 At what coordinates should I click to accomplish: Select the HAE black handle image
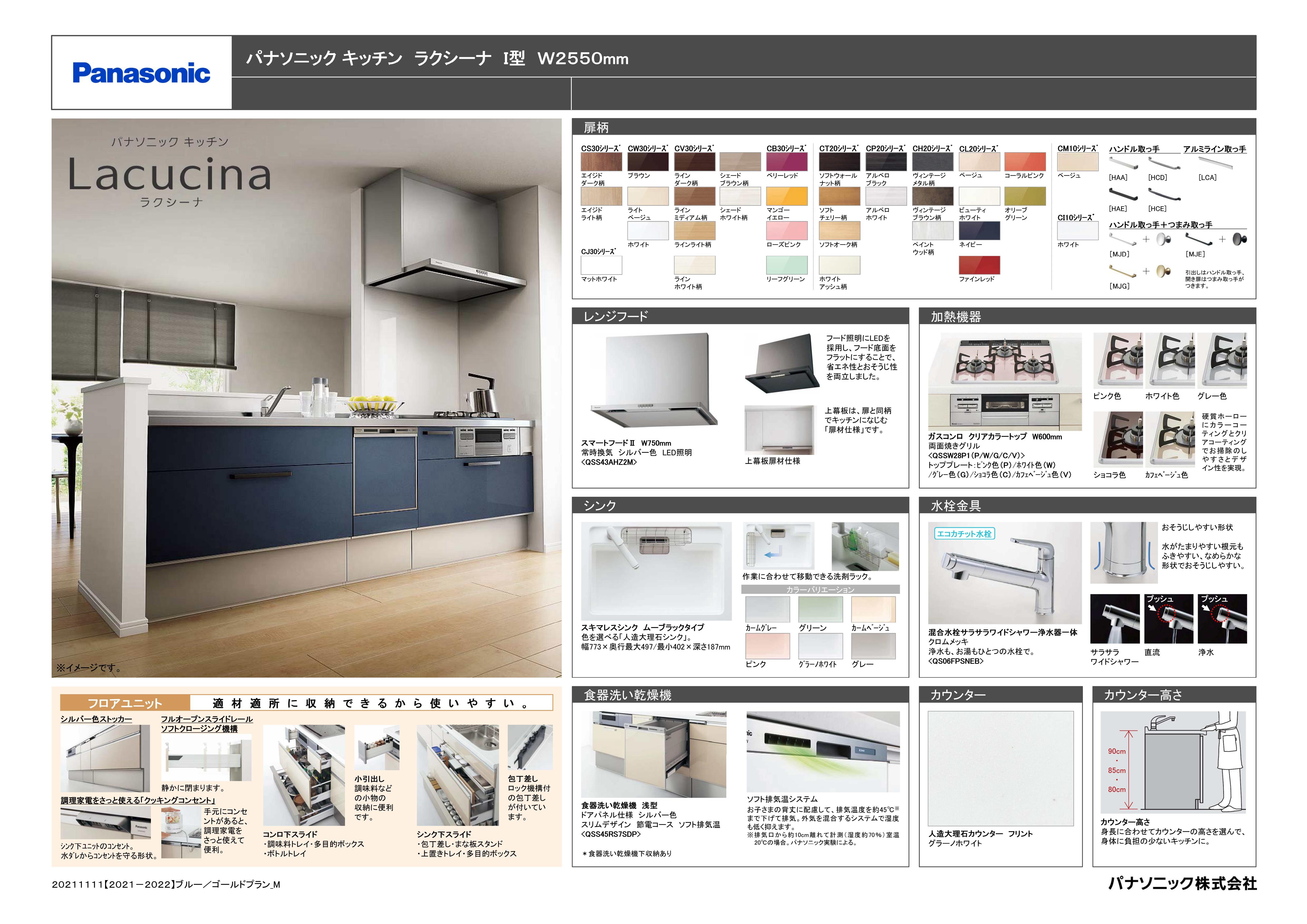pos(1123,194)
